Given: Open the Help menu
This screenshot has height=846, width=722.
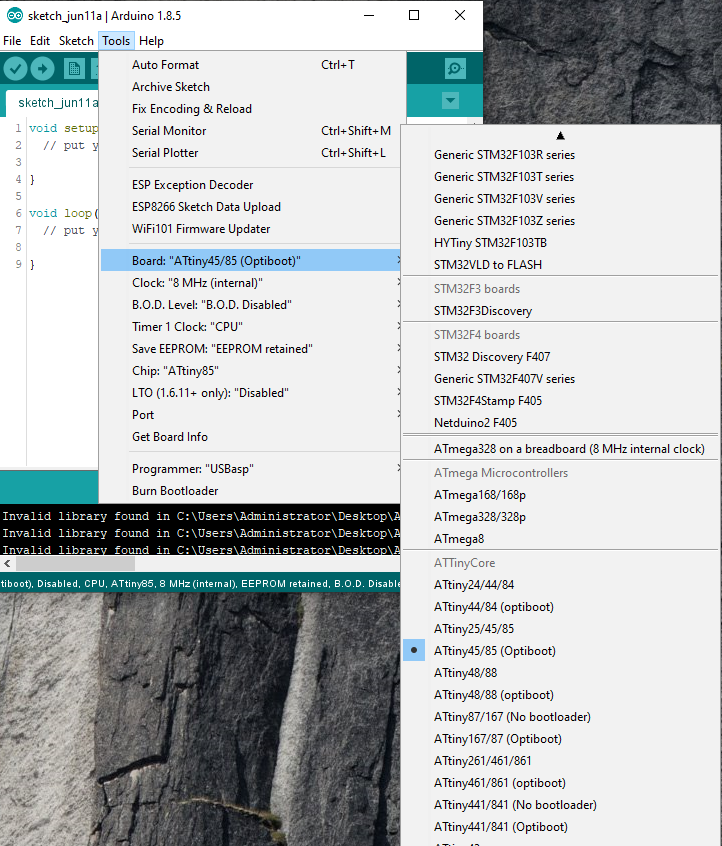Looking at the screenshot, I should coord(151,41).
